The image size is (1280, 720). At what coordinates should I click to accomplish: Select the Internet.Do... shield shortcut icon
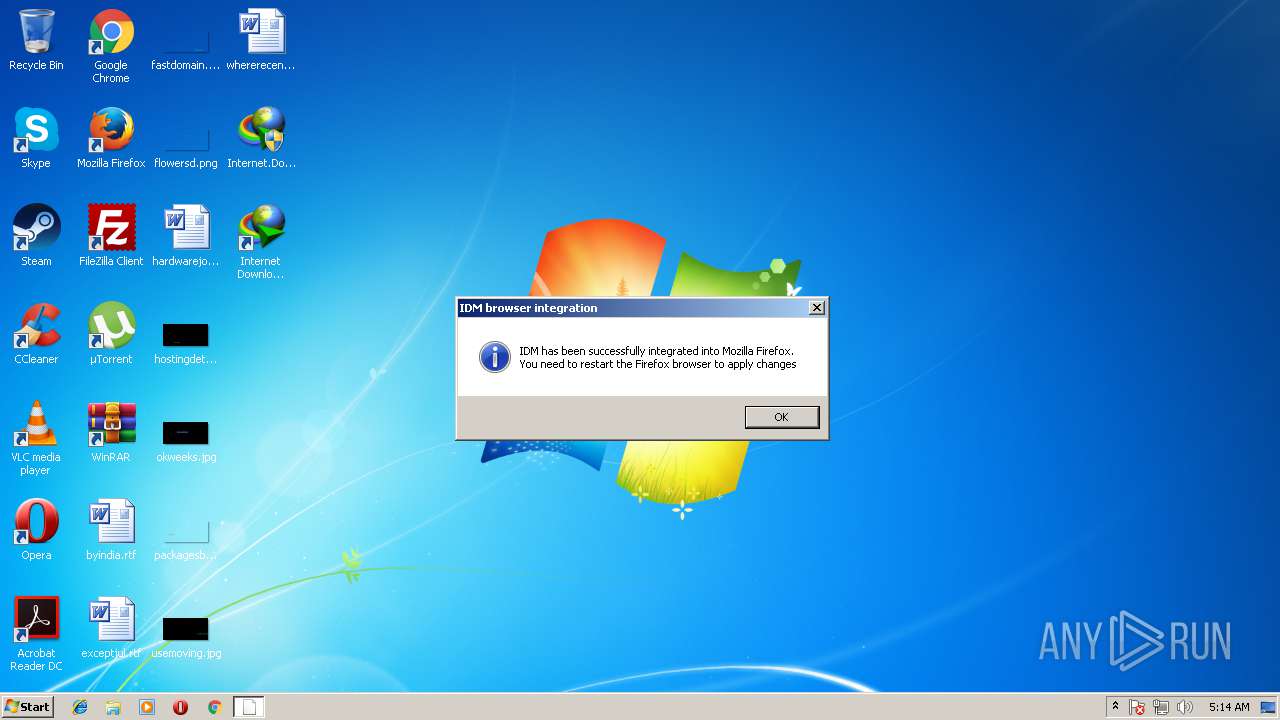tap(261, 138)
